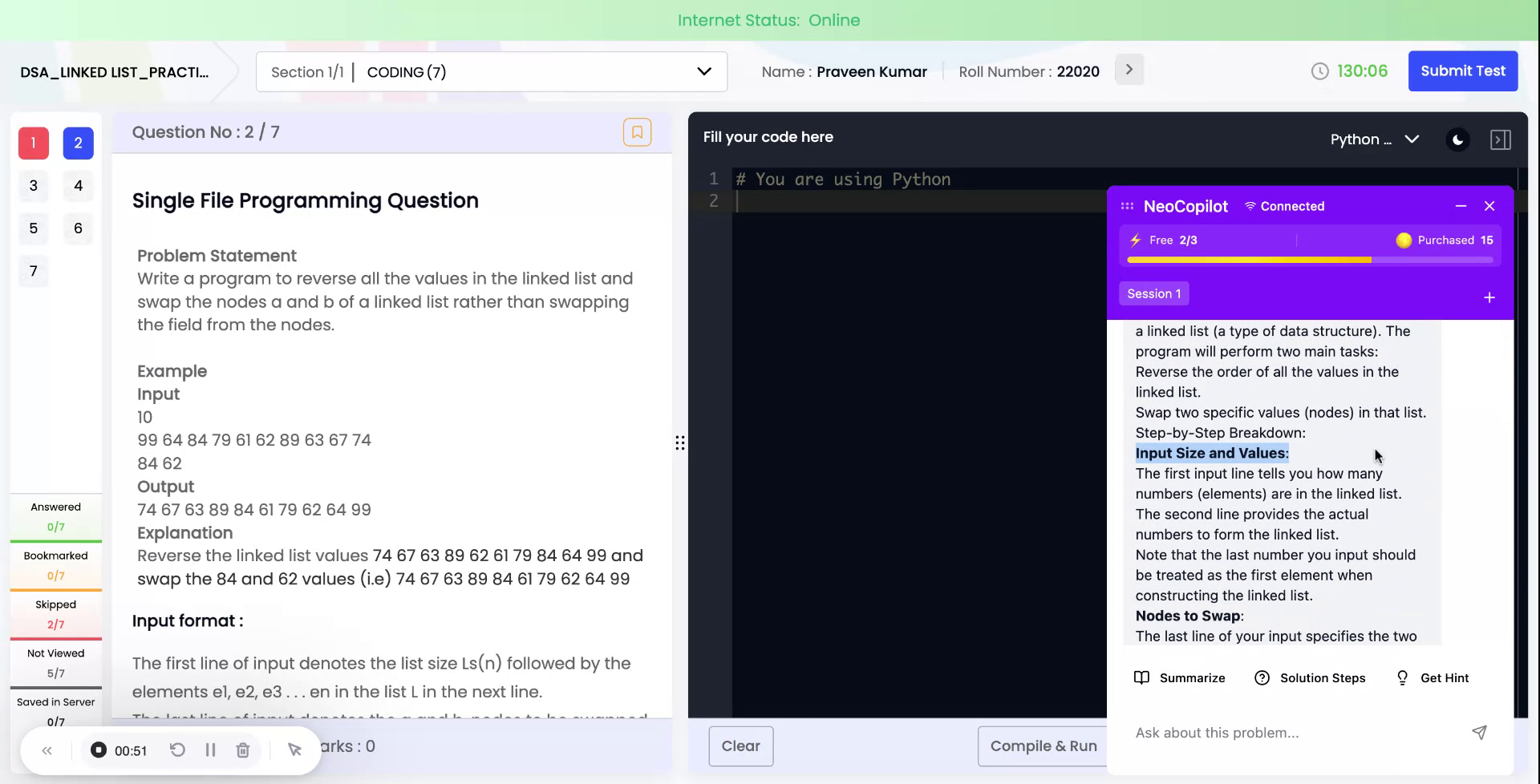
Task: Delete the recording using trash icon
Action: 243,750
